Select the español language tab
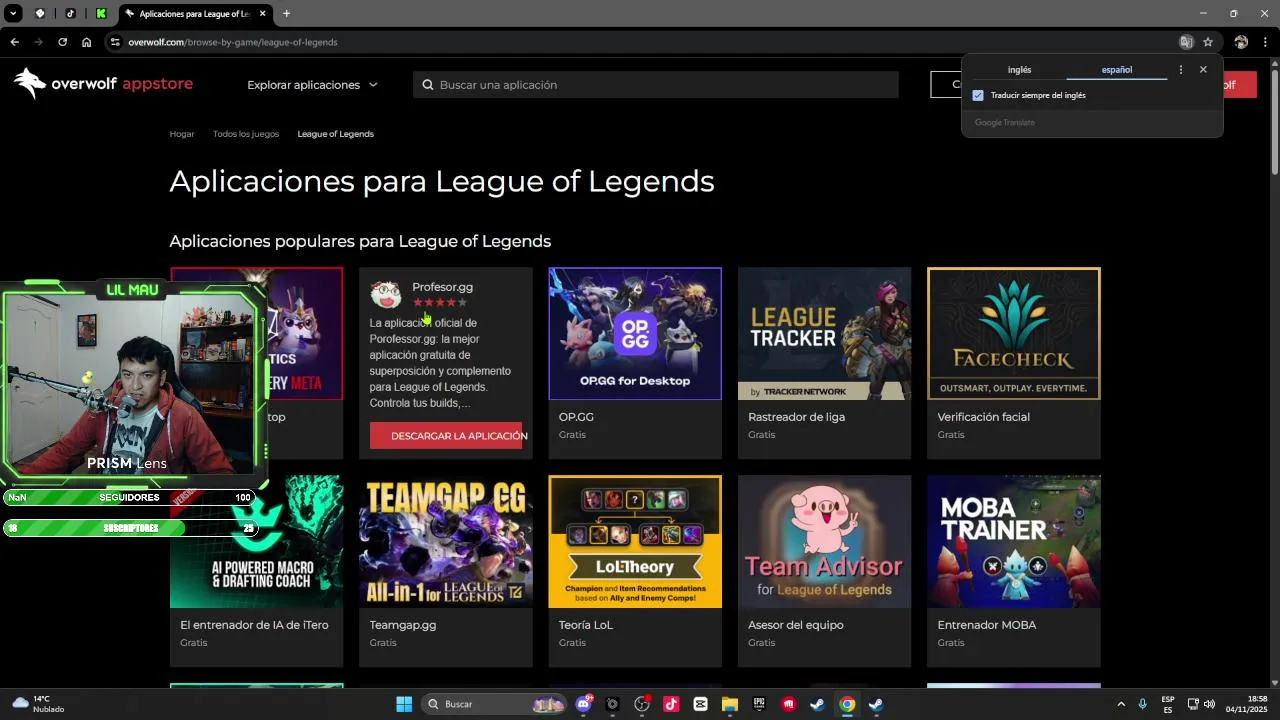The image size is (1280, 720). tap(1117, 70)
